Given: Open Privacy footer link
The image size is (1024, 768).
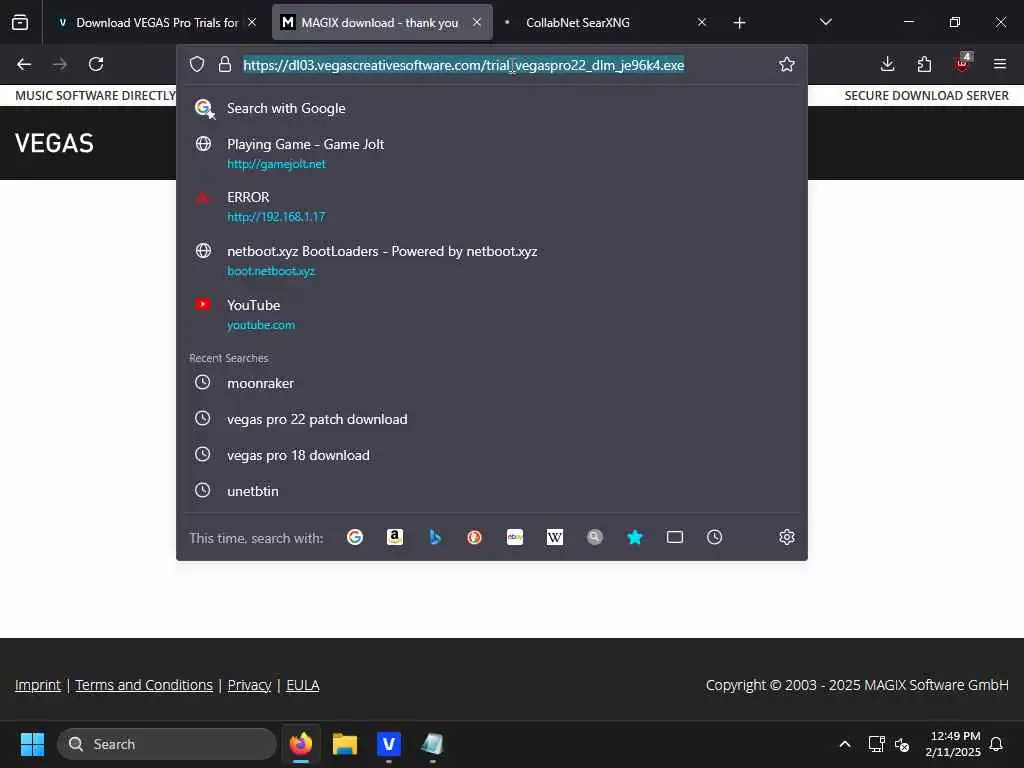Looking at the screenshot, I should point(249,685).
